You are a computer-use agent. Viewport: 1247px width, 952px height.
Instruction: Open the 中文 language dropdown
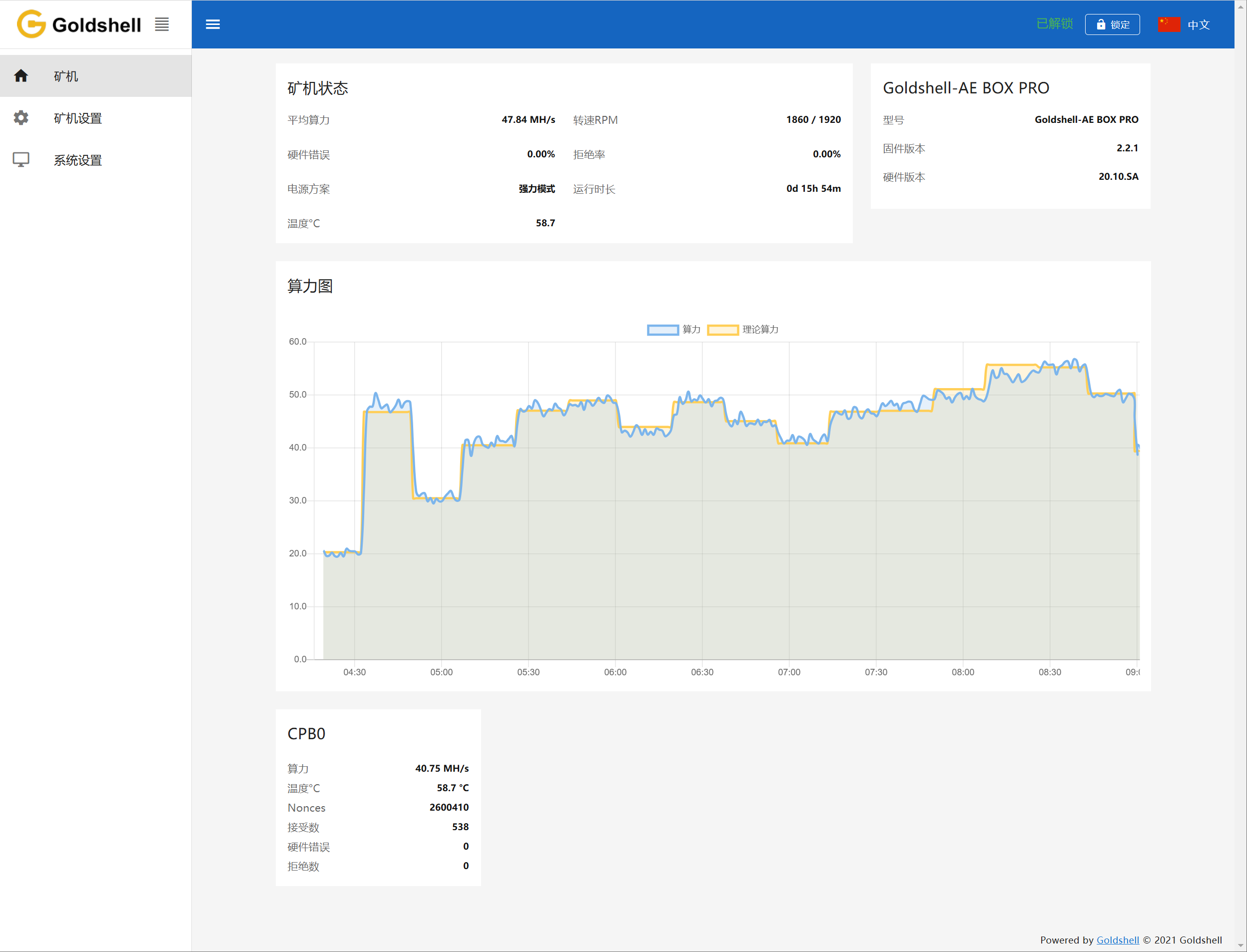pyautogui.click(x=1198, y=25)
